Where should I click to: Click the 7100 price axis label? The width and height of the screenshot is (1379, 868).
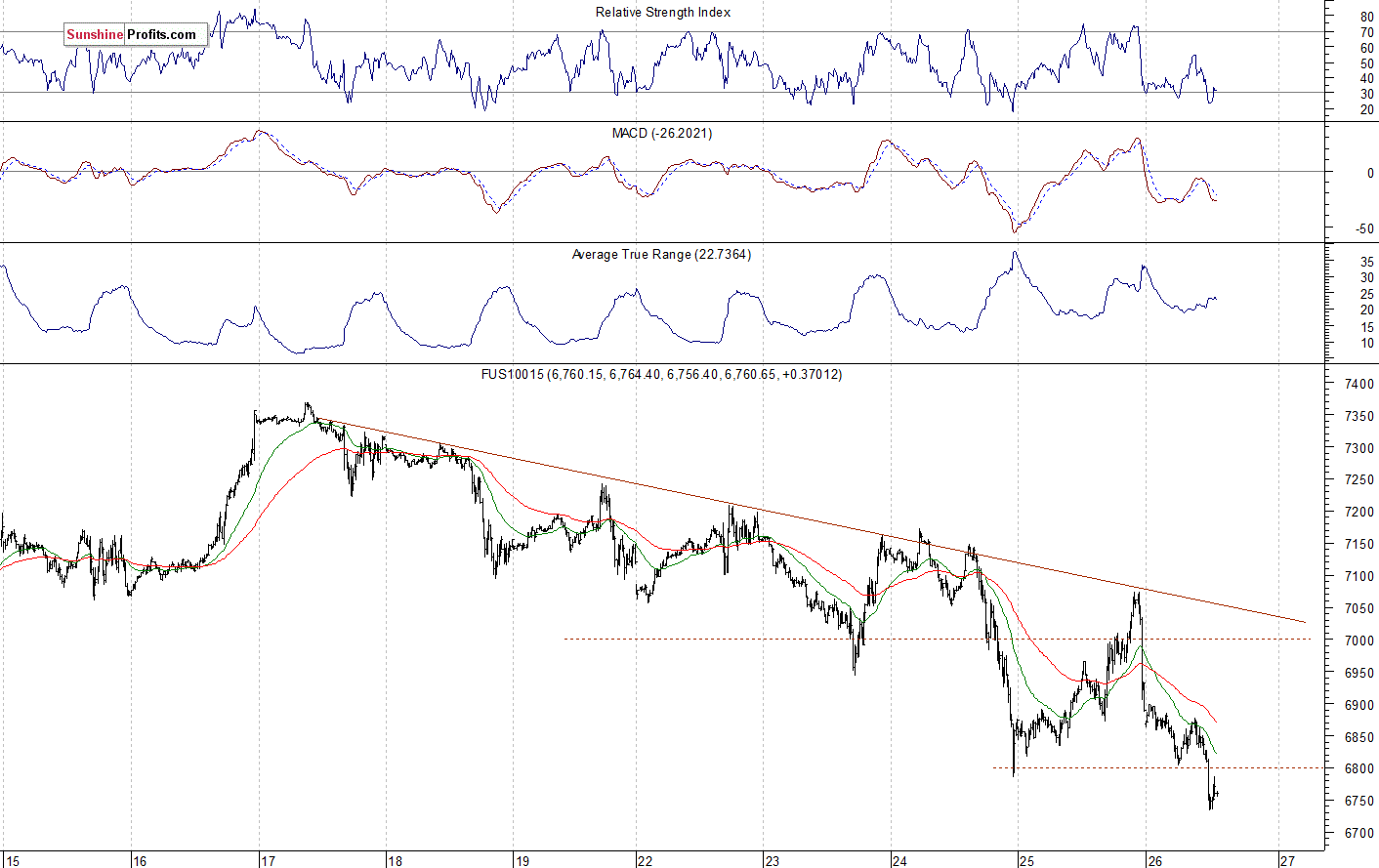[x=1358, y=577]
